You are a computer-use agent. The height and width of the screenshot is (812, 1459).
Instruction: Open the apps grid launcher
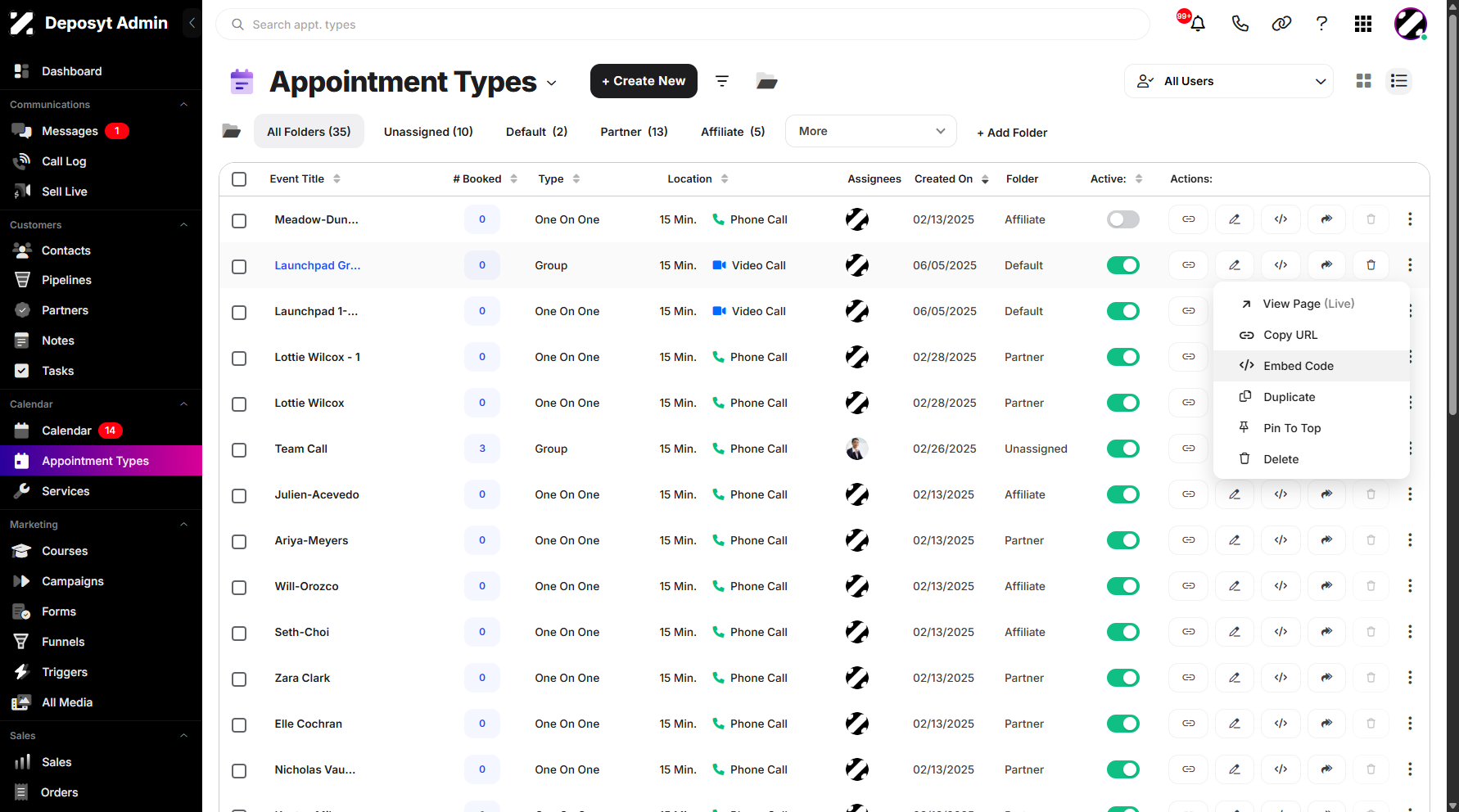pos(1362,24)
